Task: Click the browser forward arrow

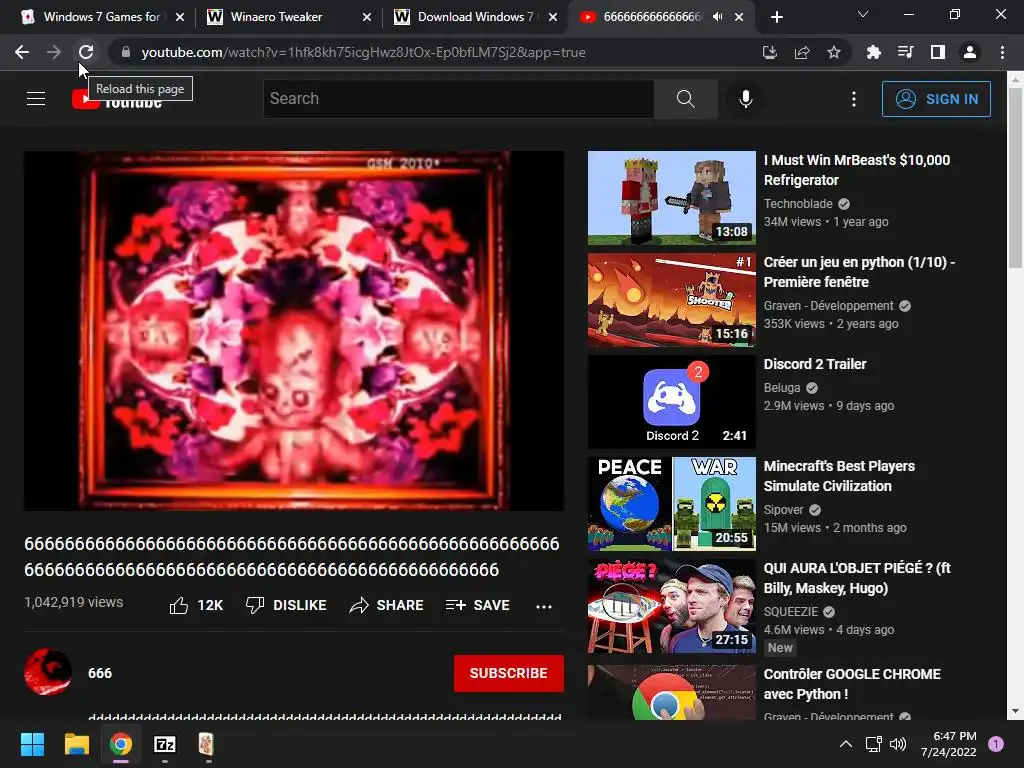Action: [54, 52]
